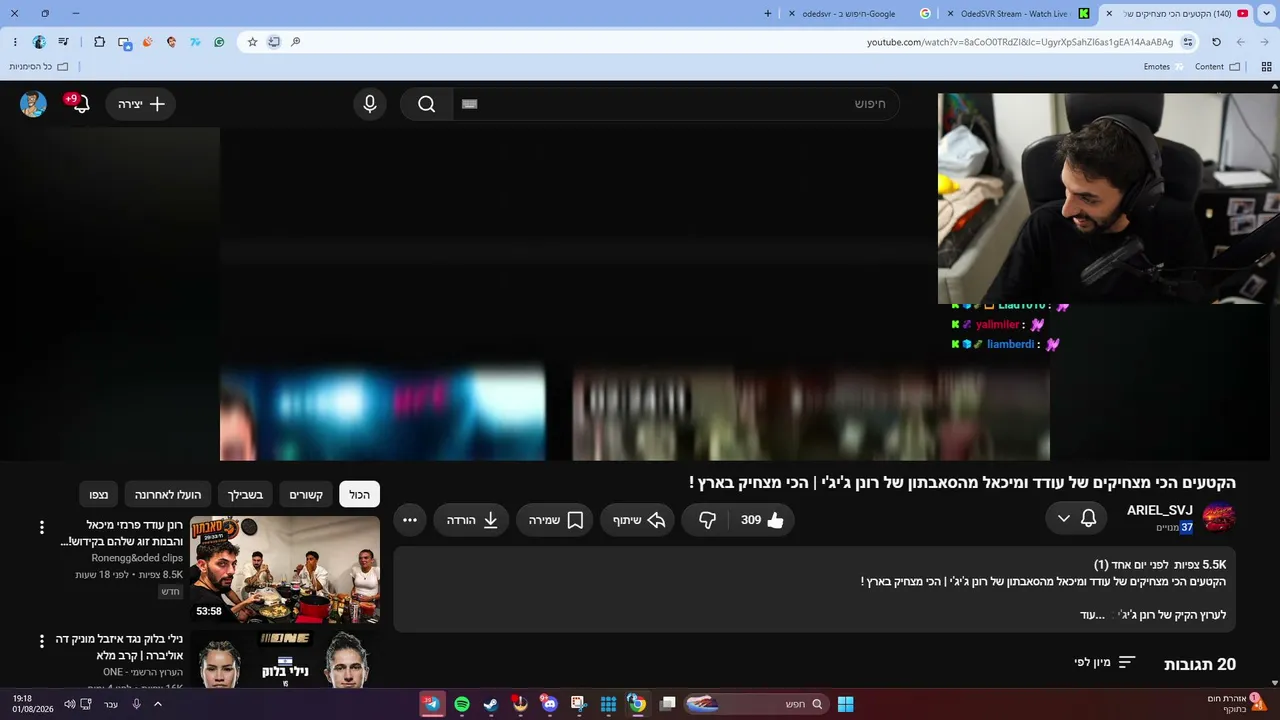
Task: Click the download button
Action: point(472,520)
